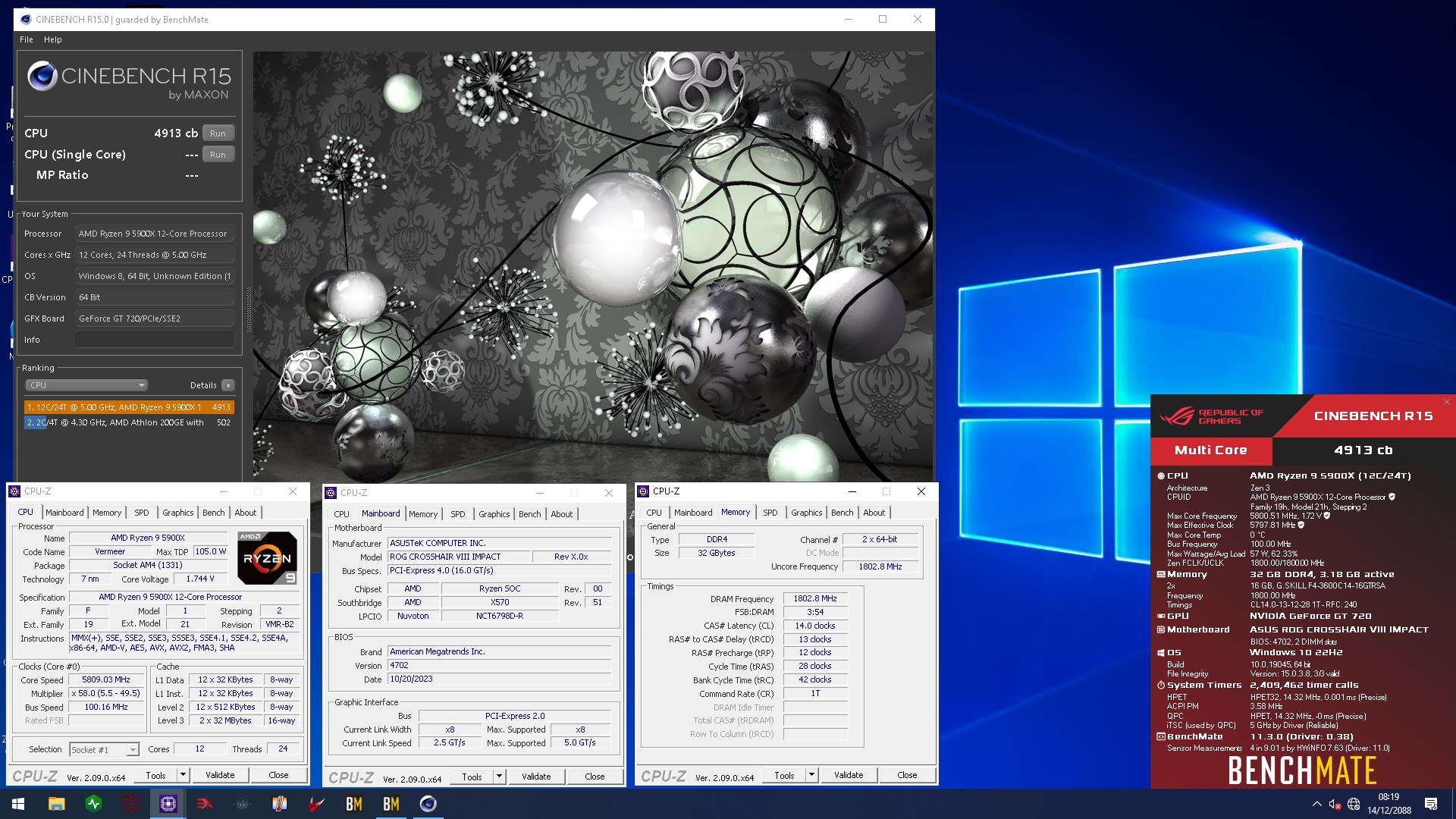The image size is (1456, 819).
Task: Run the CPU (Single Core) benchmark
Action: 218,155
